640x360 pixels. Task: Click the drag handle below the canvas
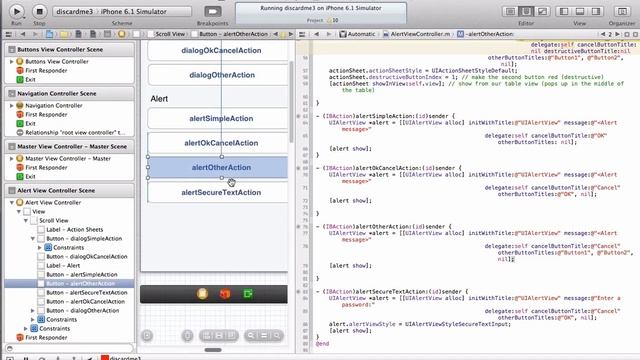(x=213, y=350)
